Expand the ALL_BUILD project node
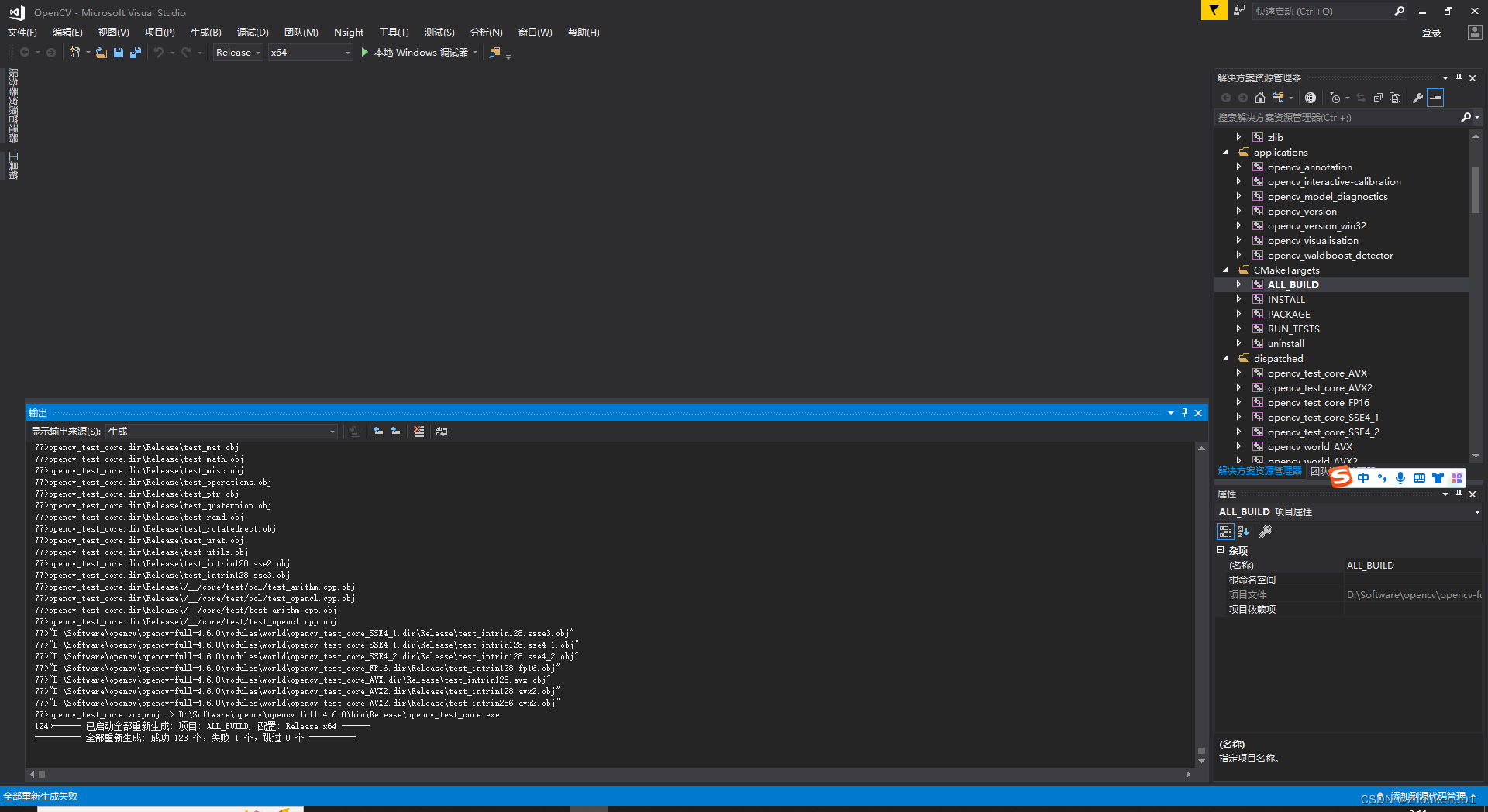The width and height of the screenshot is (1488, 812). tap(1238, 284)
